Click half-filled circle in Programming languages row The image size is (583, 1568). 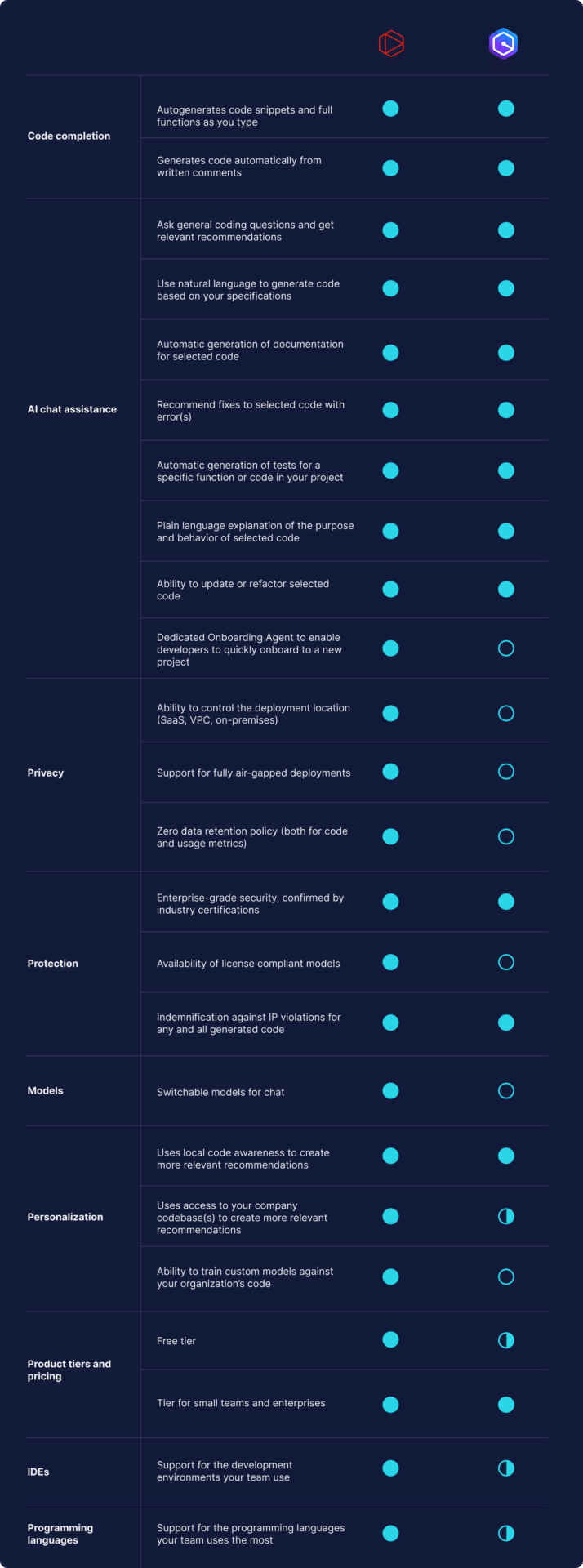(x=506, y=1534)
